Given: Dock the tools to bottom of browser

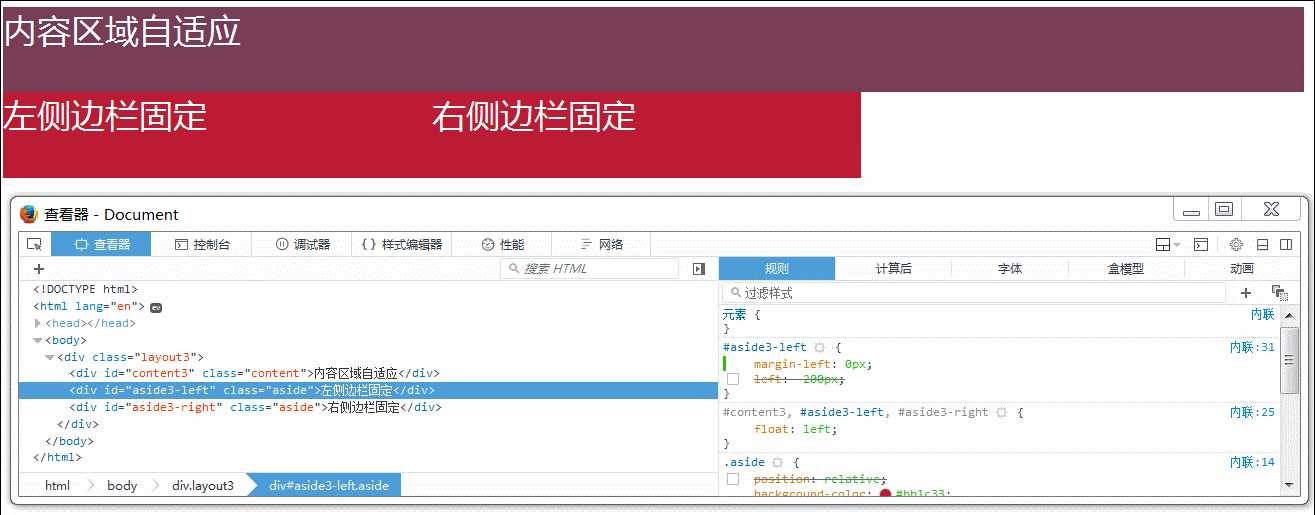Looking at the screenshot, I should pos(1262,244).
